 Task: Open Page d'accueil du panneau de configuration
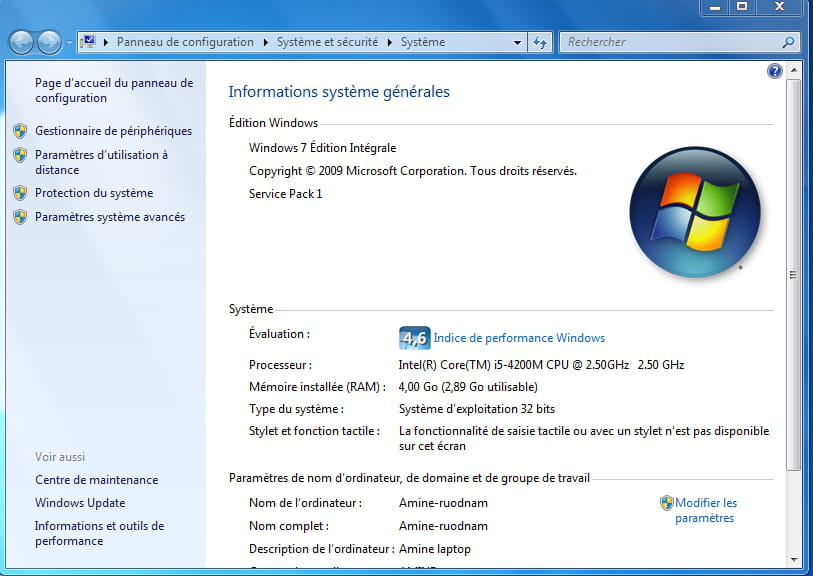(x=114, y=90)
